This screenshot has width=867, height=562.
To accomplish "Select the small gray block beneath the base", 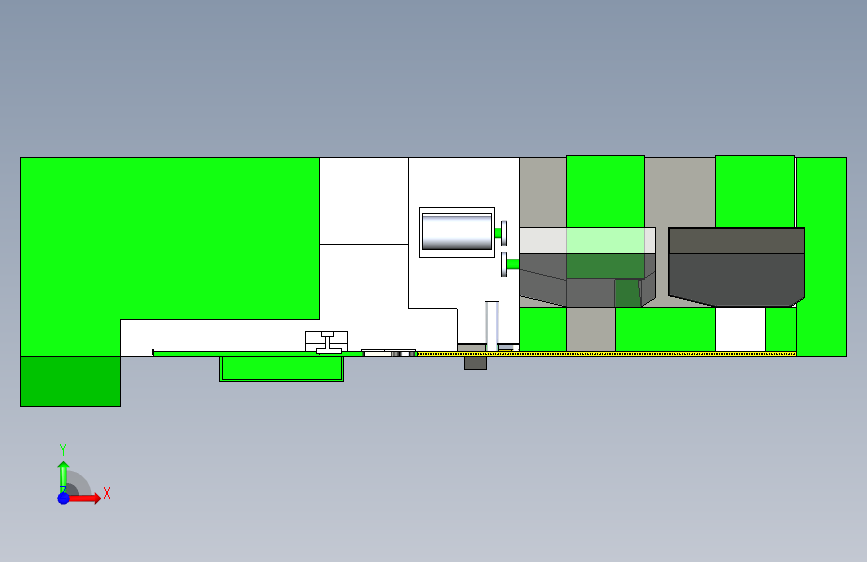I will coord(475,363).
